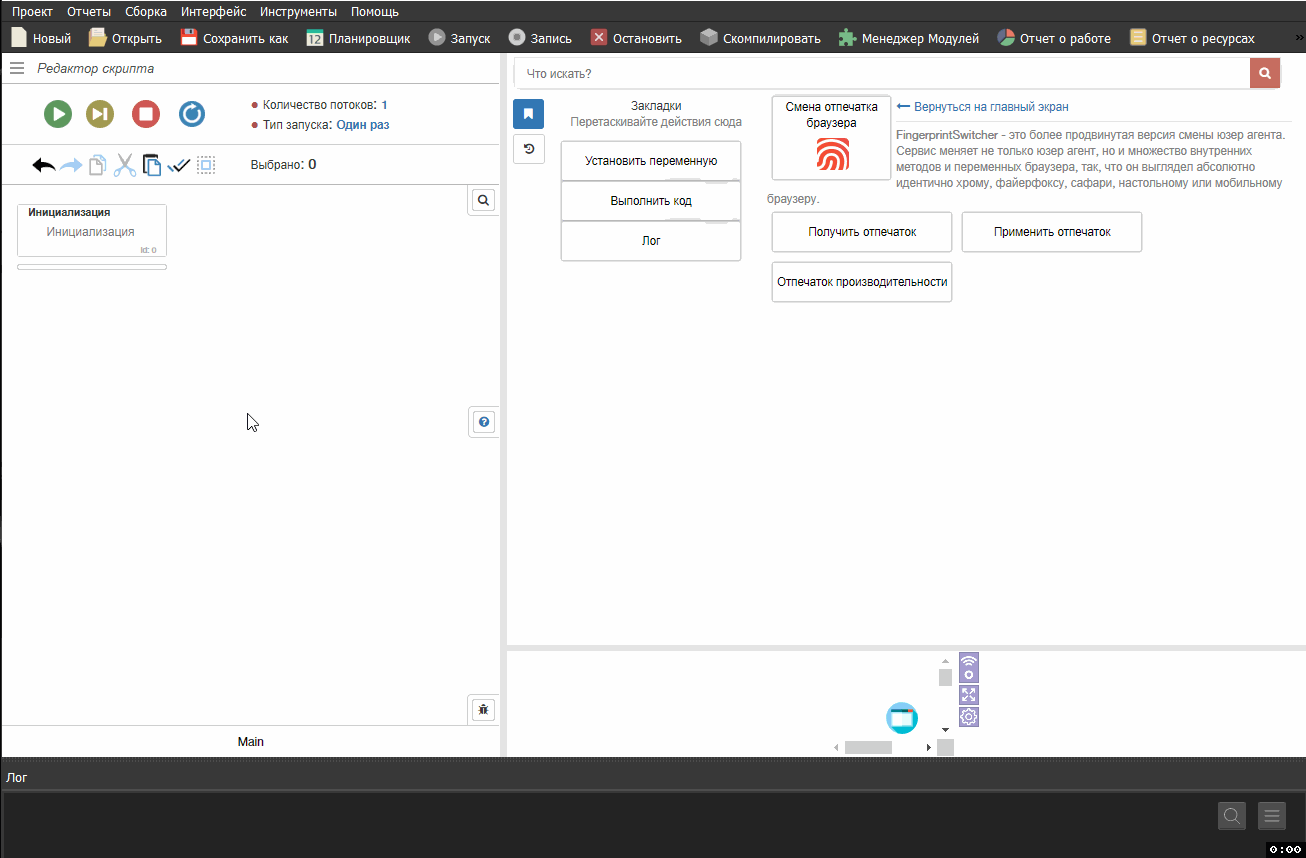Toggle the blue bookmarks panel button
Screen dimensions: 1306x858
click(528, 114)
